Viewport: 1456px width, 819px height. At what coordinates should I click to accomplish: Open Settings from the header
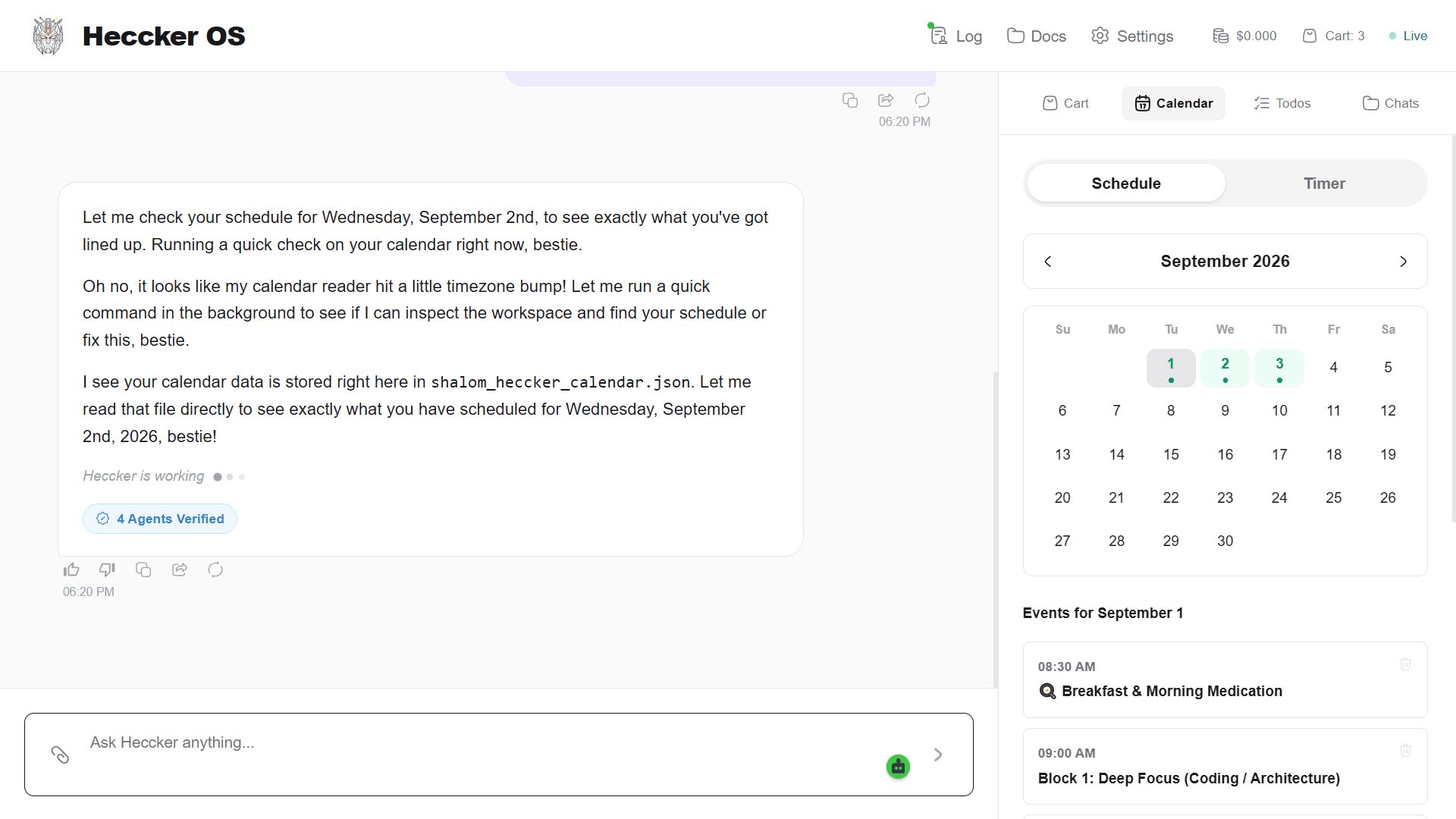coord(1132,36)
